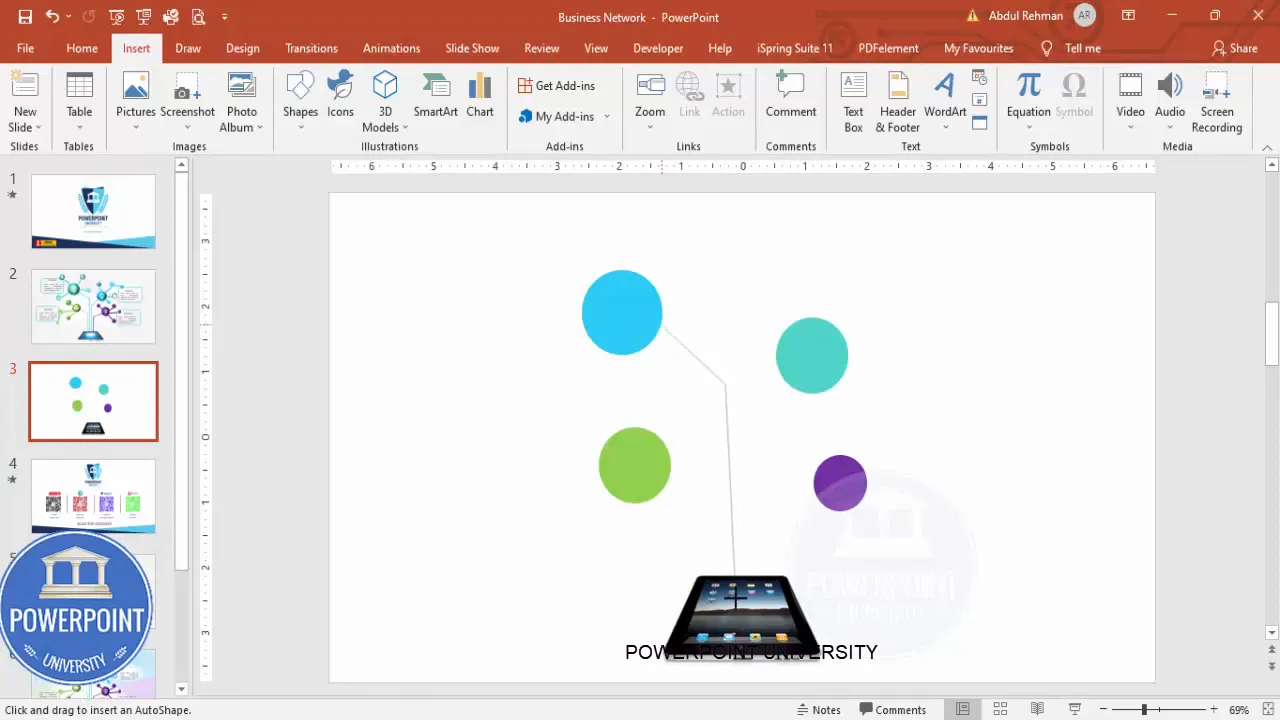Switch to the Home tab

[x=82, y=48]
